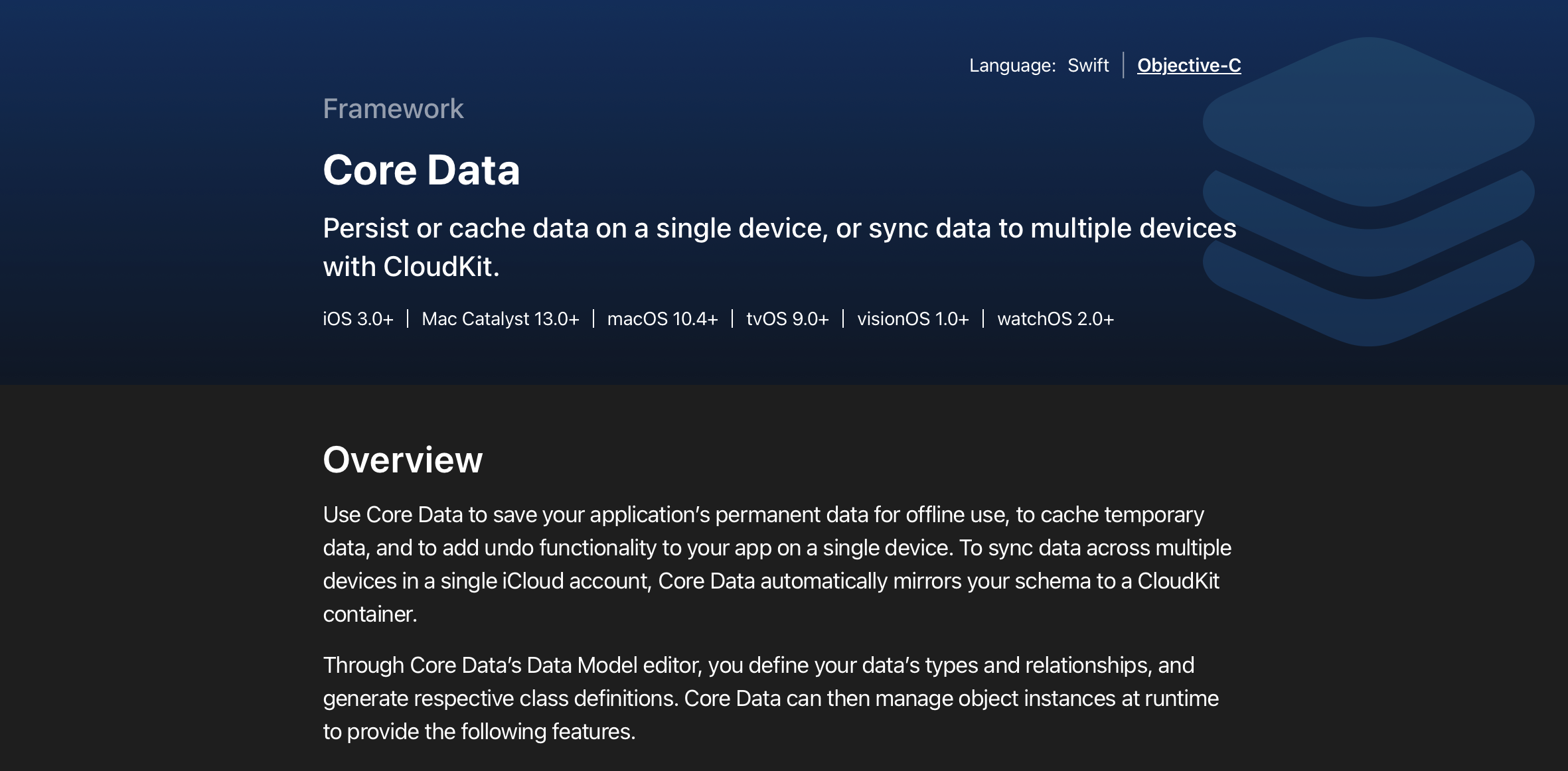
Task: Click the watchOS 2.0+ availability badge
Action: pos(1055,319)
